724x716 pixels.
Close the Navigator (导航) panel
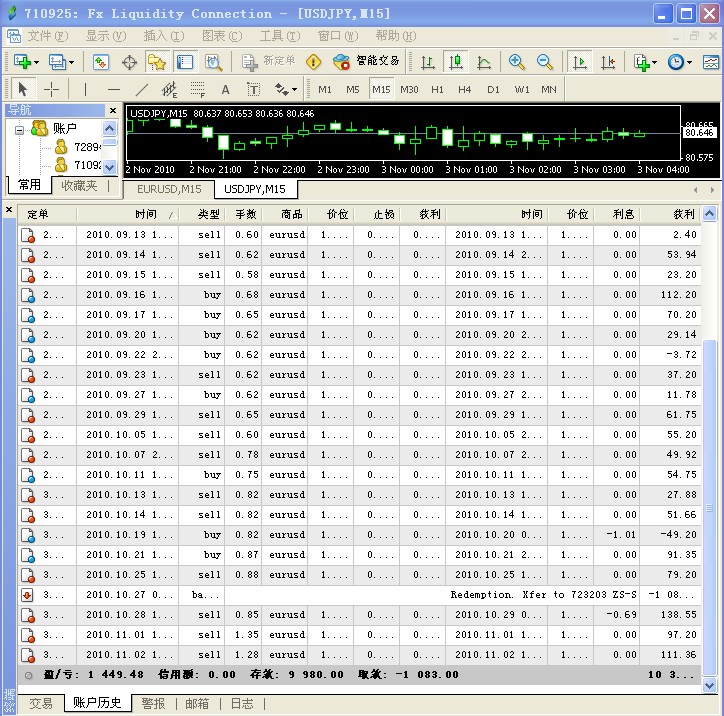(113, 110)
